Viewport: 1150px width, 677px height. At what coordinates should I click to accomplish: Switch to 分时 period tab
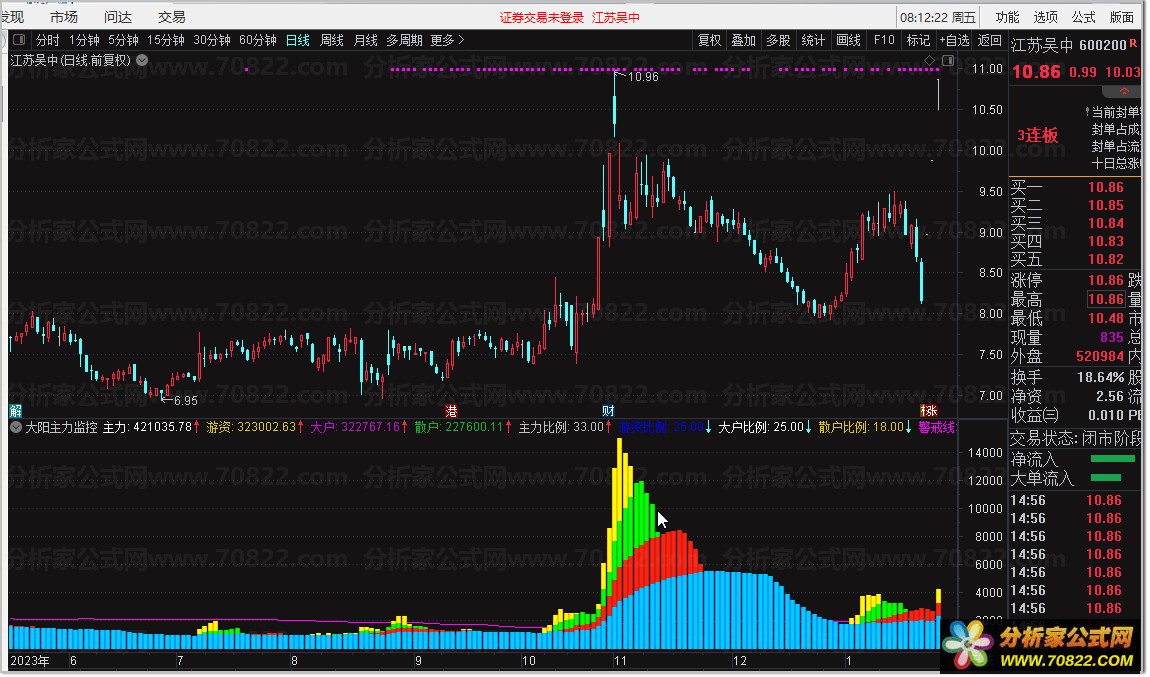click(x=48, y=40)
